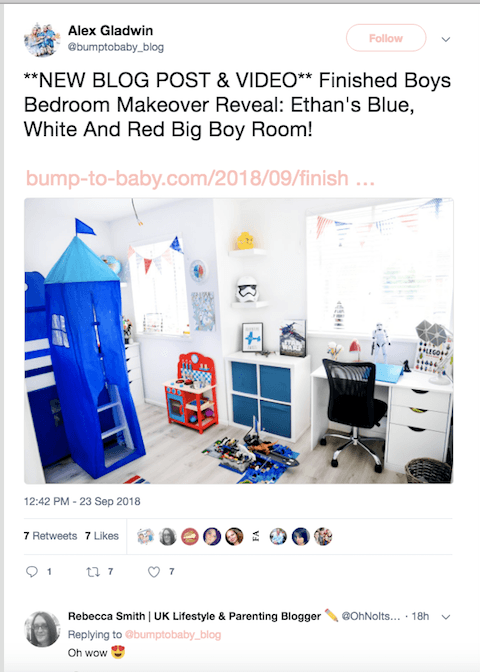The image size is (480, 672).
Task: Click the FA text avatar in likers
Action: click(256, 536)
